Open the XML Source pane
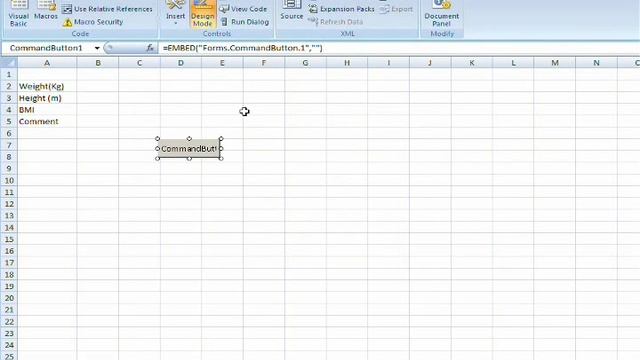The image size is (640, 360). [291, 11]
